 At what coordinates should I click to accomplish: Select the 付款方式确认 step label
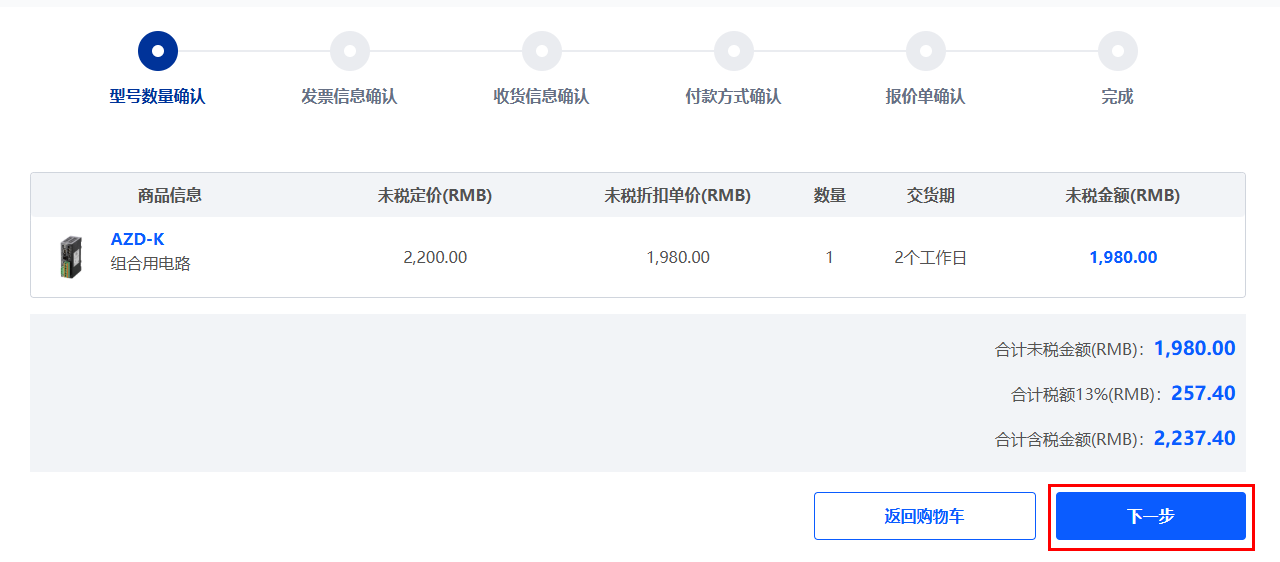click(x=734, y=97)
